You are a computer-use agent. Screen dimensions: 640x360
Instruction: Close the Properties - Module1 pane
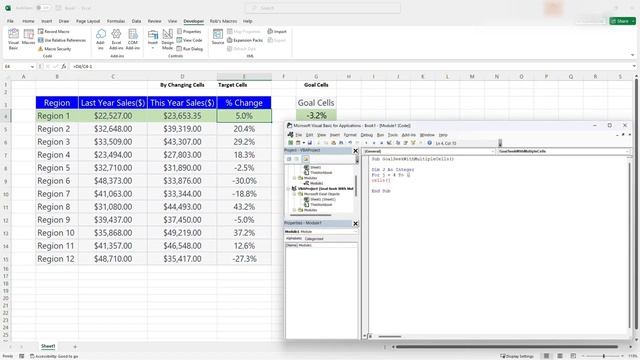point(356,223)
